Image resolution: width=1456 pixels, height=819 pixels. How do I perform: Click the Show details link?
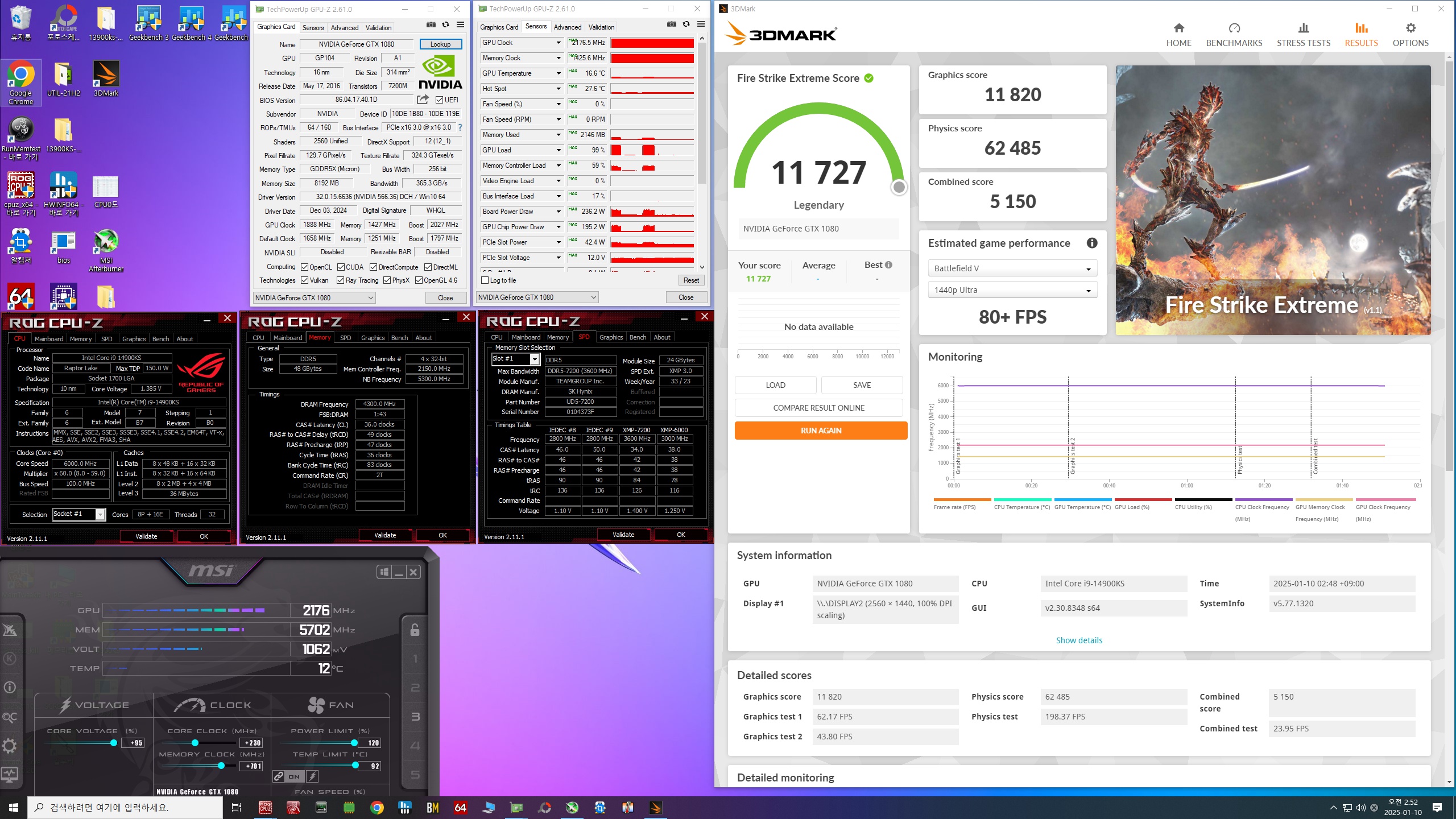coord(1079,640)
